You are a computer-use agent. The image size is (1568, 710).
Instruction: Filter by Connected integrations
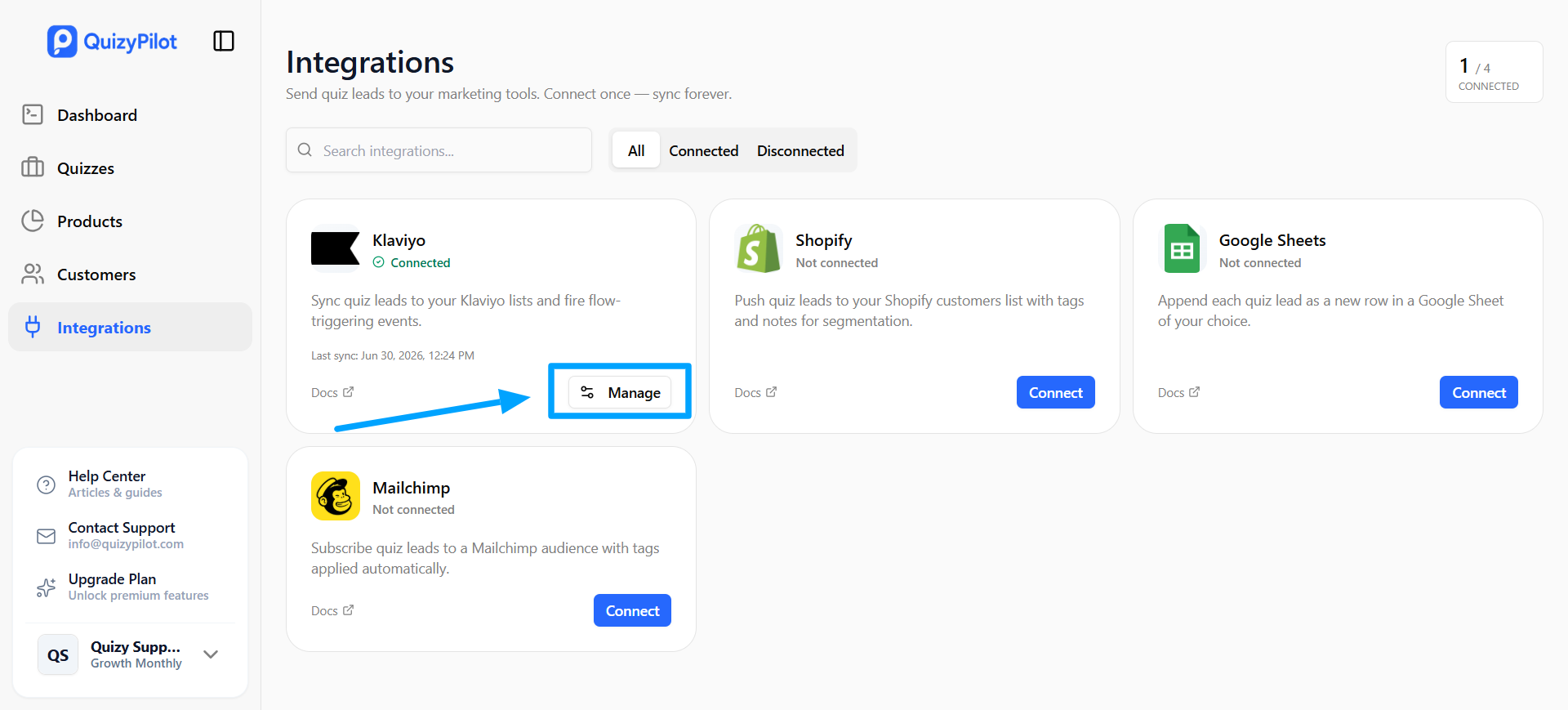(704, 150)
